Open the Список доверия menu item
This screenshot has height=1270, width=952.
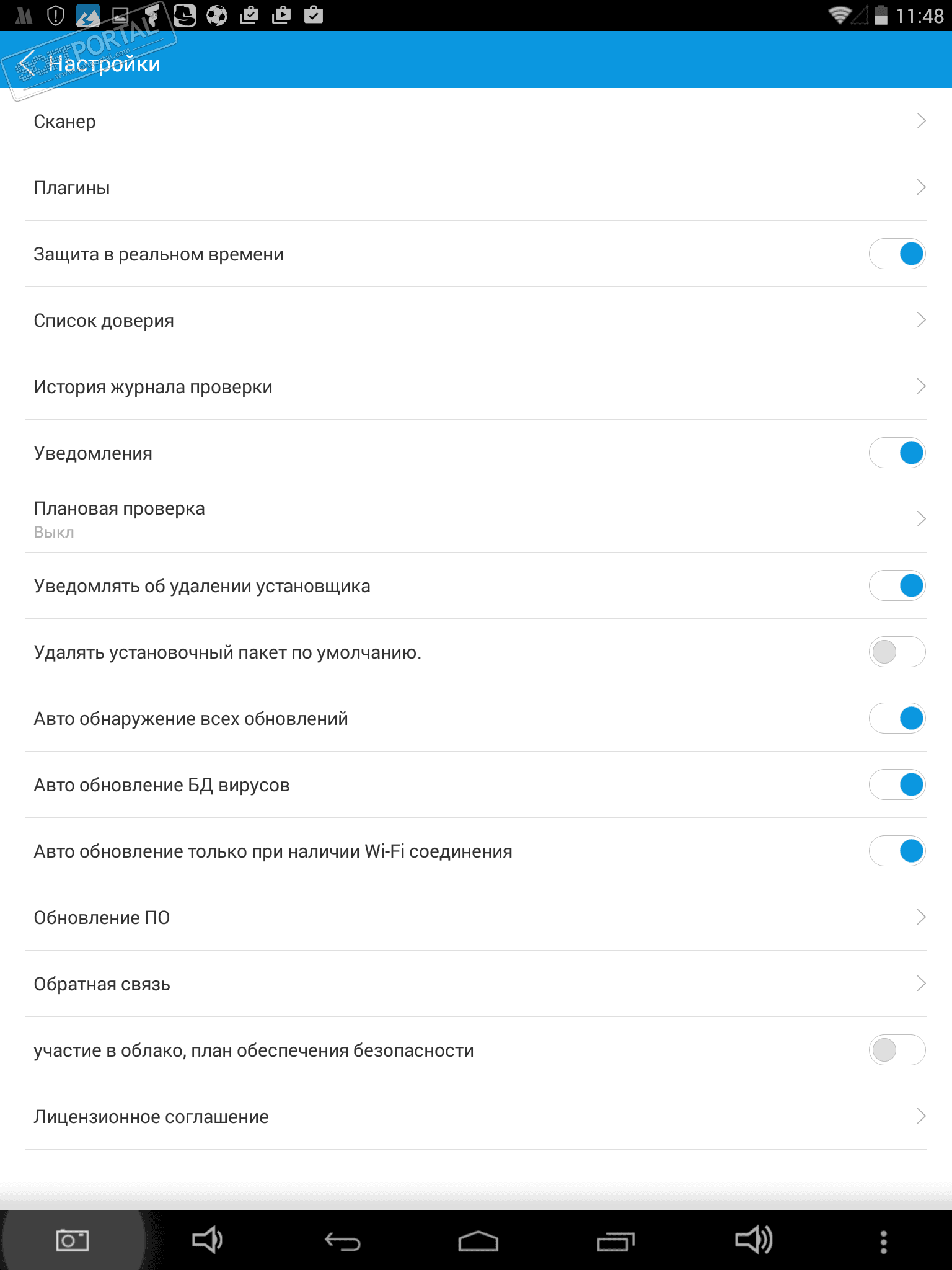104,321
